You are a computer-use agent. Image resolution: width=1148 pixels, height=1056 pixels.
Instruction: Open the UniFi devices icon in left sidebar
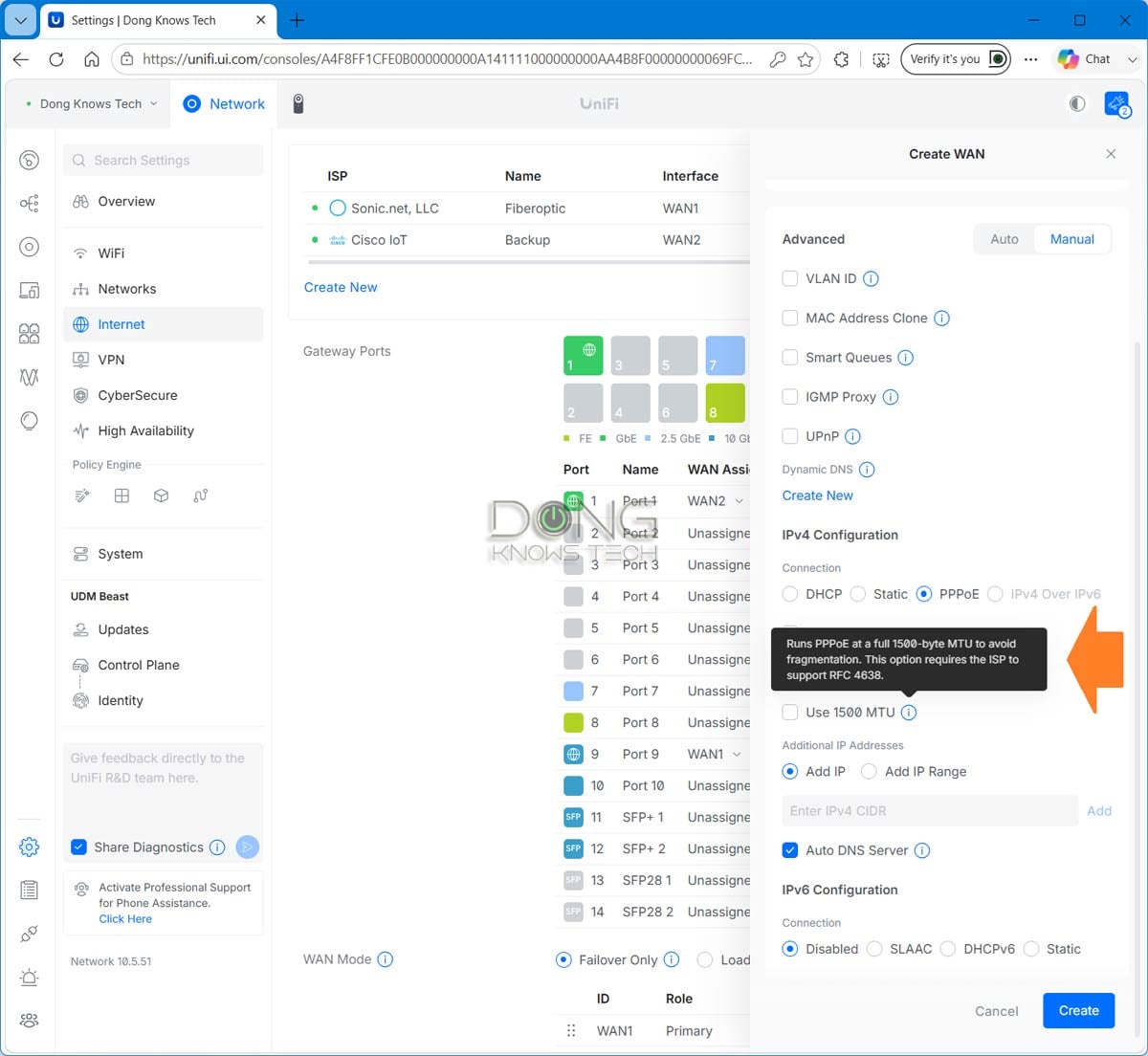(x=30, y=247)
